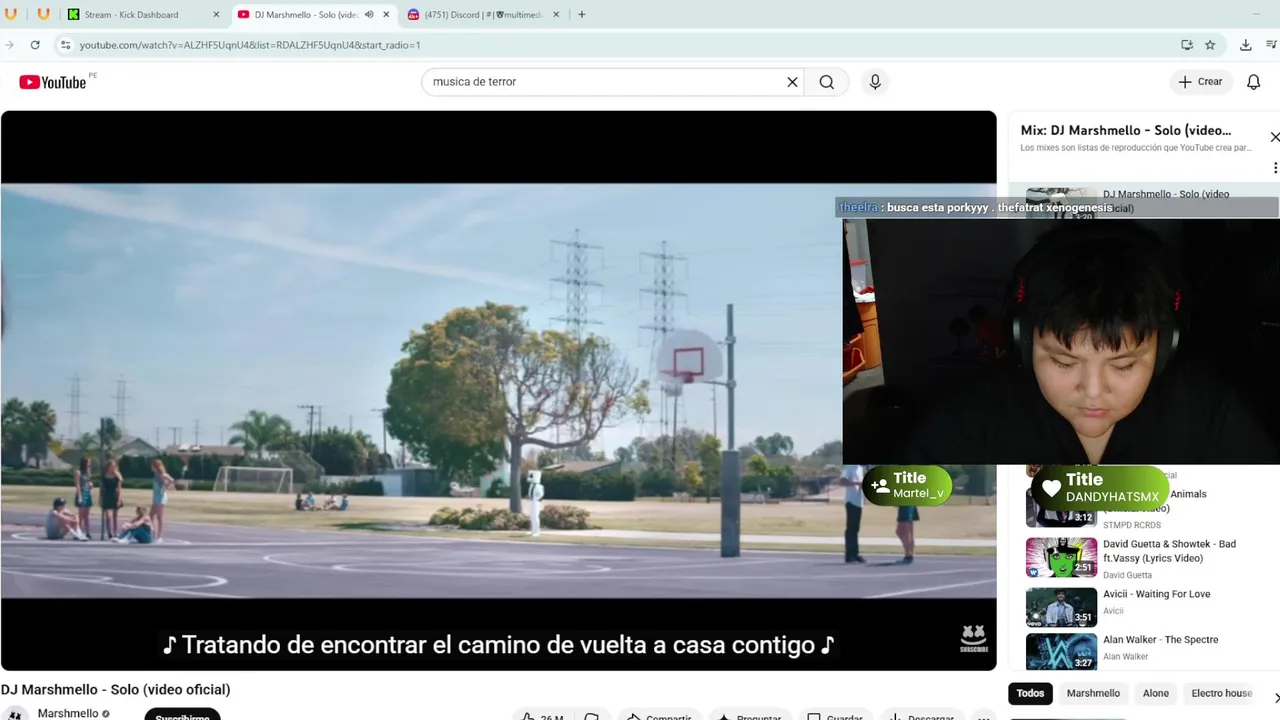1280x720 pixels.
Task: Open the browser downloads icon
Action: click(1245, 45)
